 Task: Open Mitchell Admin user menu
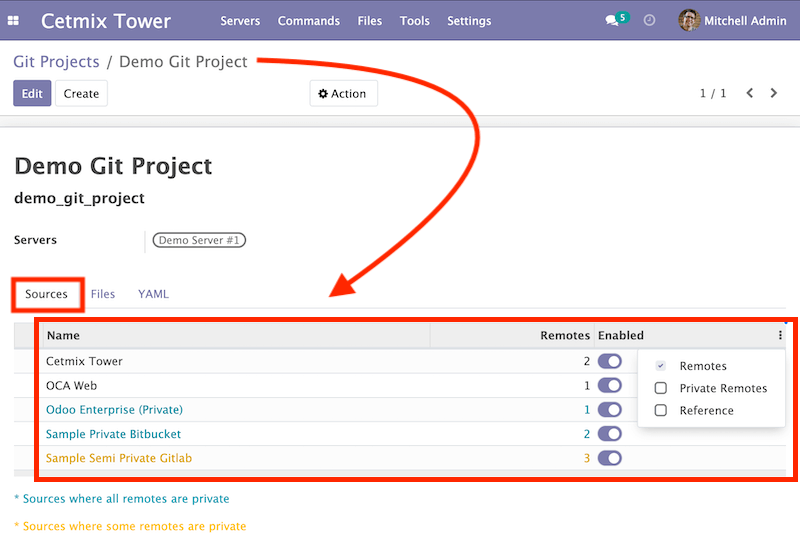[733, 20]
